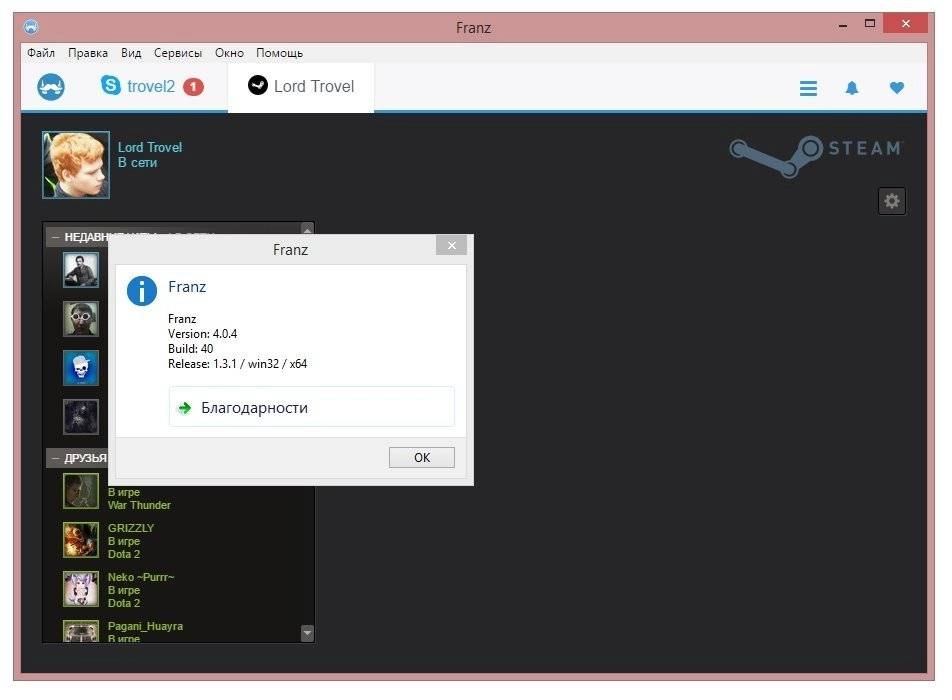952x700 pixels.
Task: Click the Franz app icon in title bar
Action: point(31,27)
